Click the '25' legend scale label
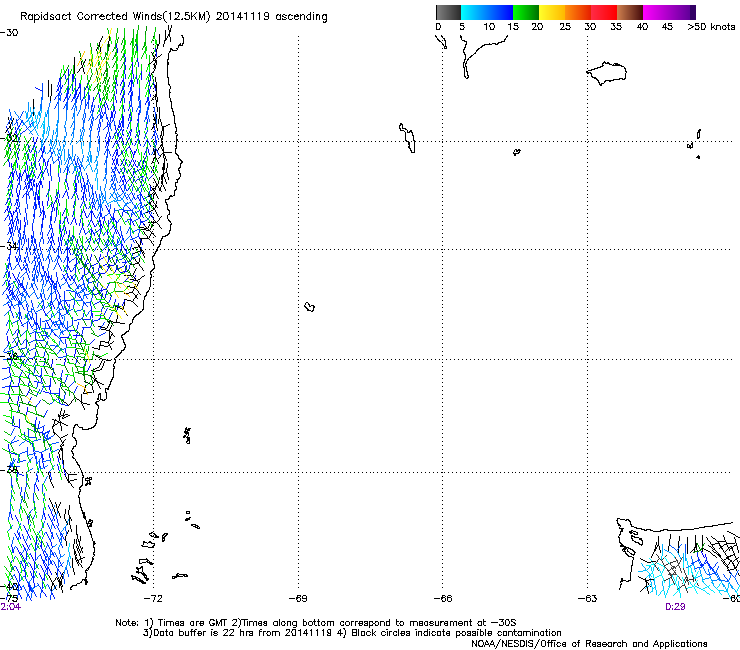Viewport: 740px width, 650px height. tap(565, 27)
